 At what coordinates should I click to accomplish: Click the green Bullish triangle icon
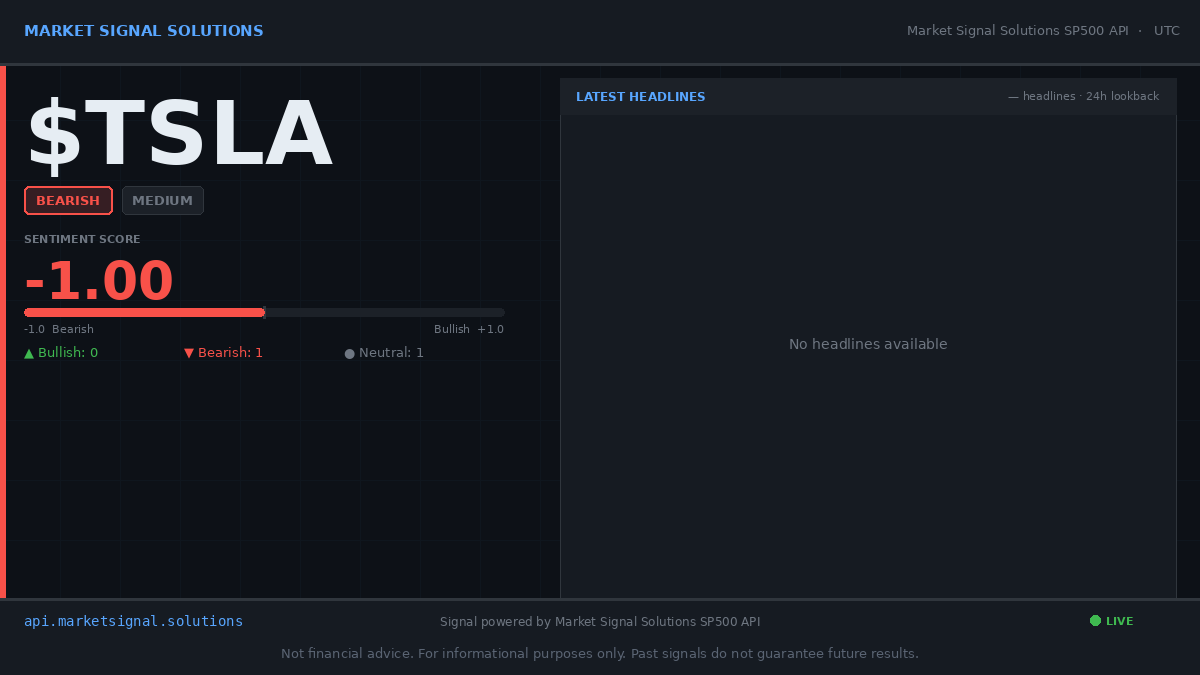(29, 353)
